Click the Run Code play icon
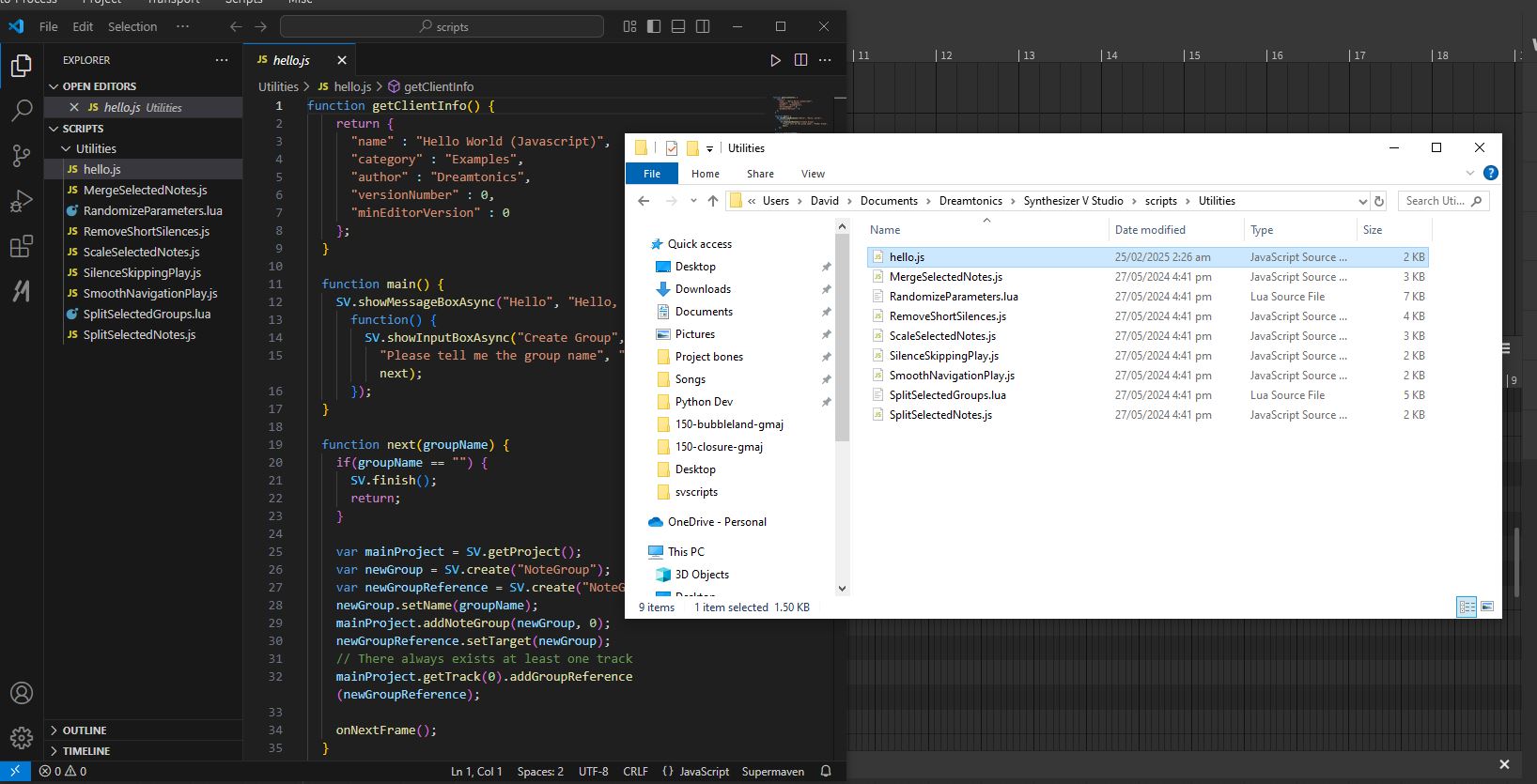 [x=775, y=60]
